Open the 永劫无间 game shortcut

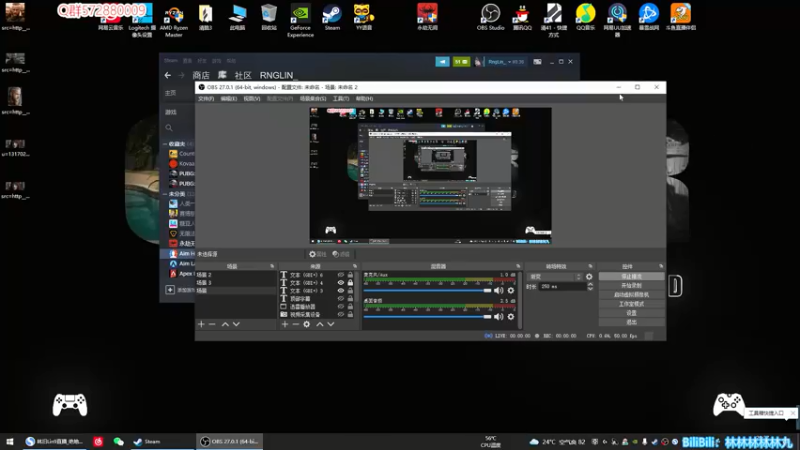click(x=427, y=17)
